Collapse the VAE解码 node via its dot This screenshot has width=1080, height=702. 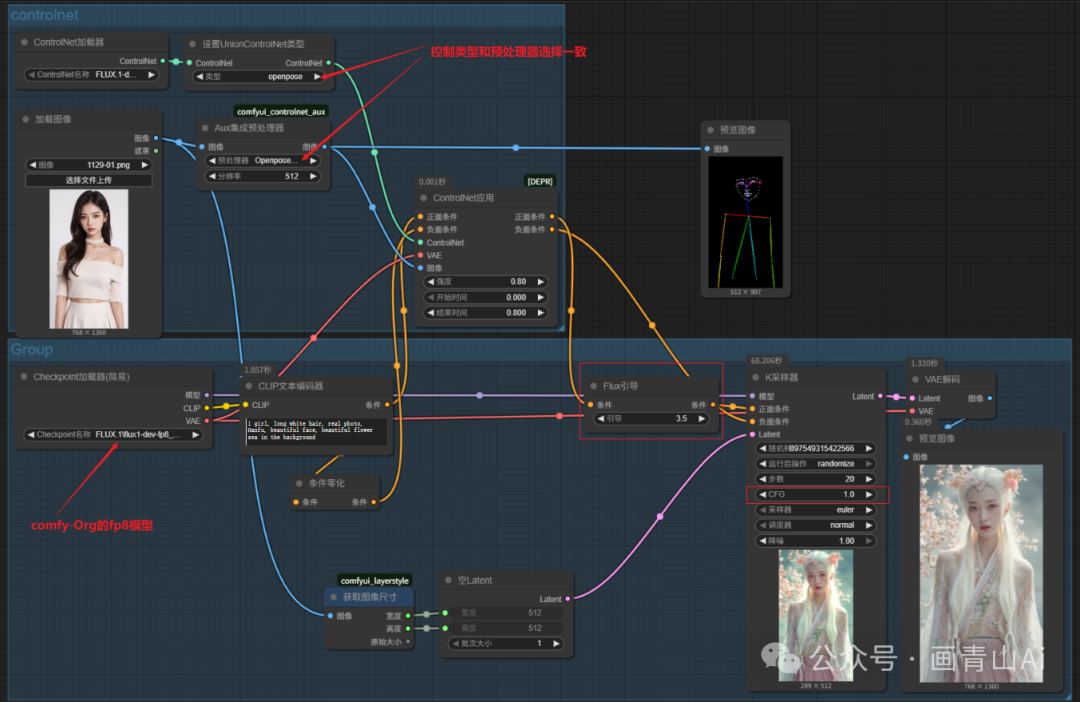(x=915, y=380)
